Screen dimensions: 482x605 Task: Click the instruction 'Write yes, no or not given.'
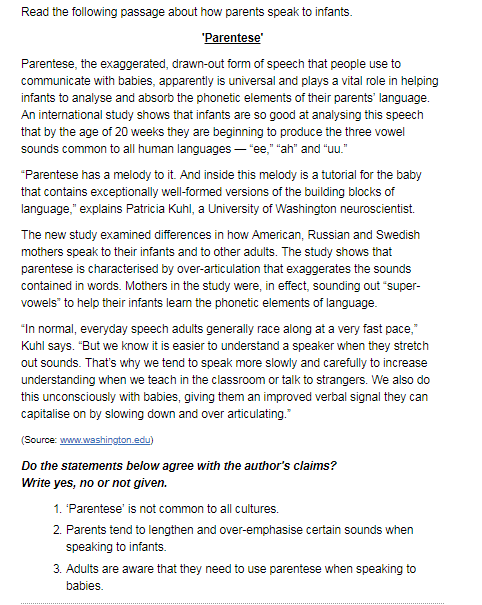tap(94, 483)
